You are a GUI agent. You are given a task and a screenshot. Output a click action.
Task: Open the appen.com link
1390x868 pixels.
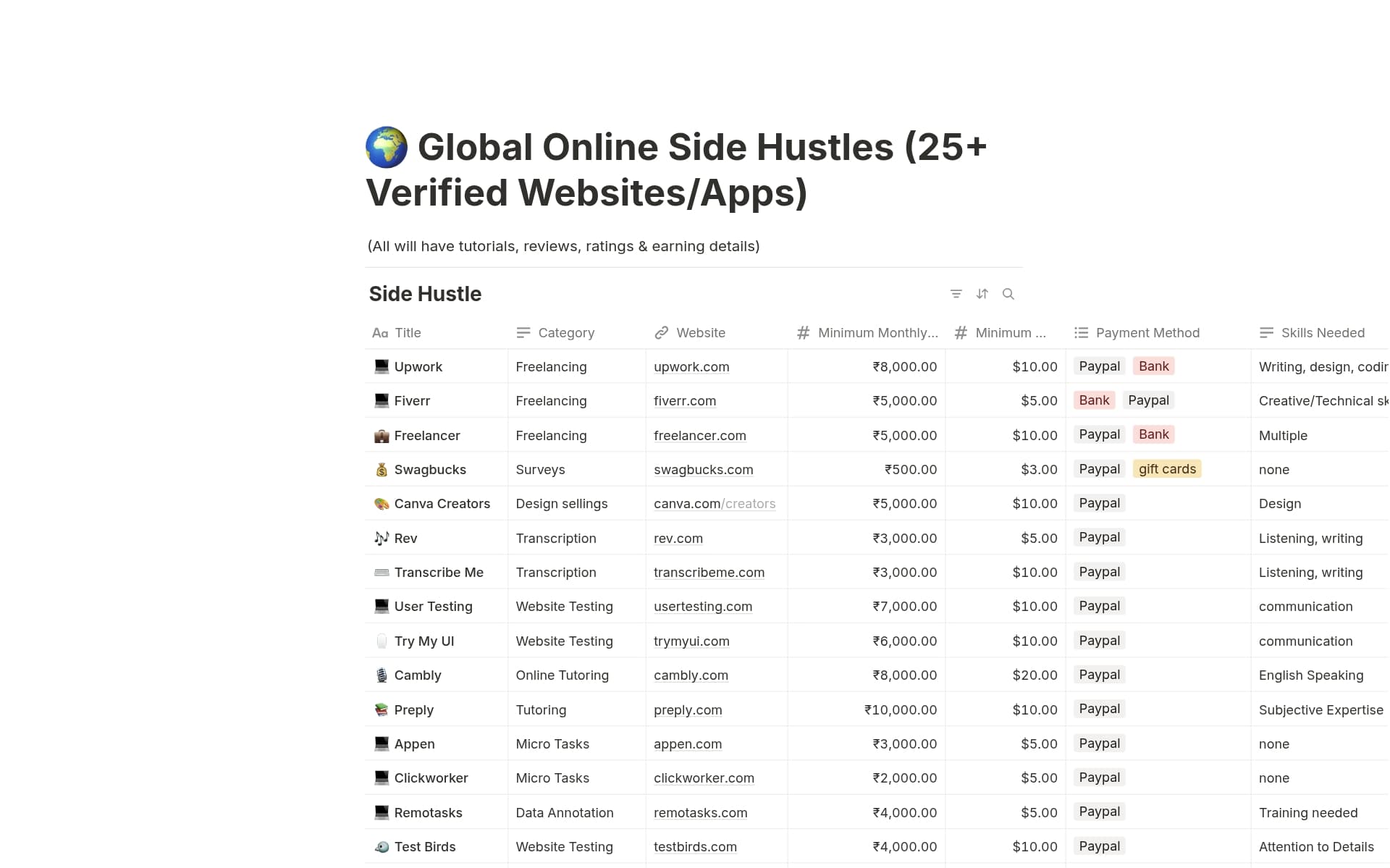tap(688, 744)
